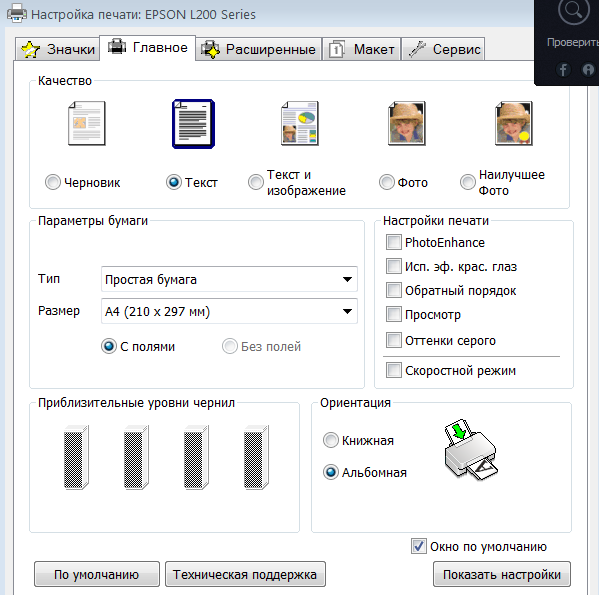Choose the Текст и изображение quality icon
Viewport: 599px width, 595px height.
pyautogui.click(x=300, y=123)
